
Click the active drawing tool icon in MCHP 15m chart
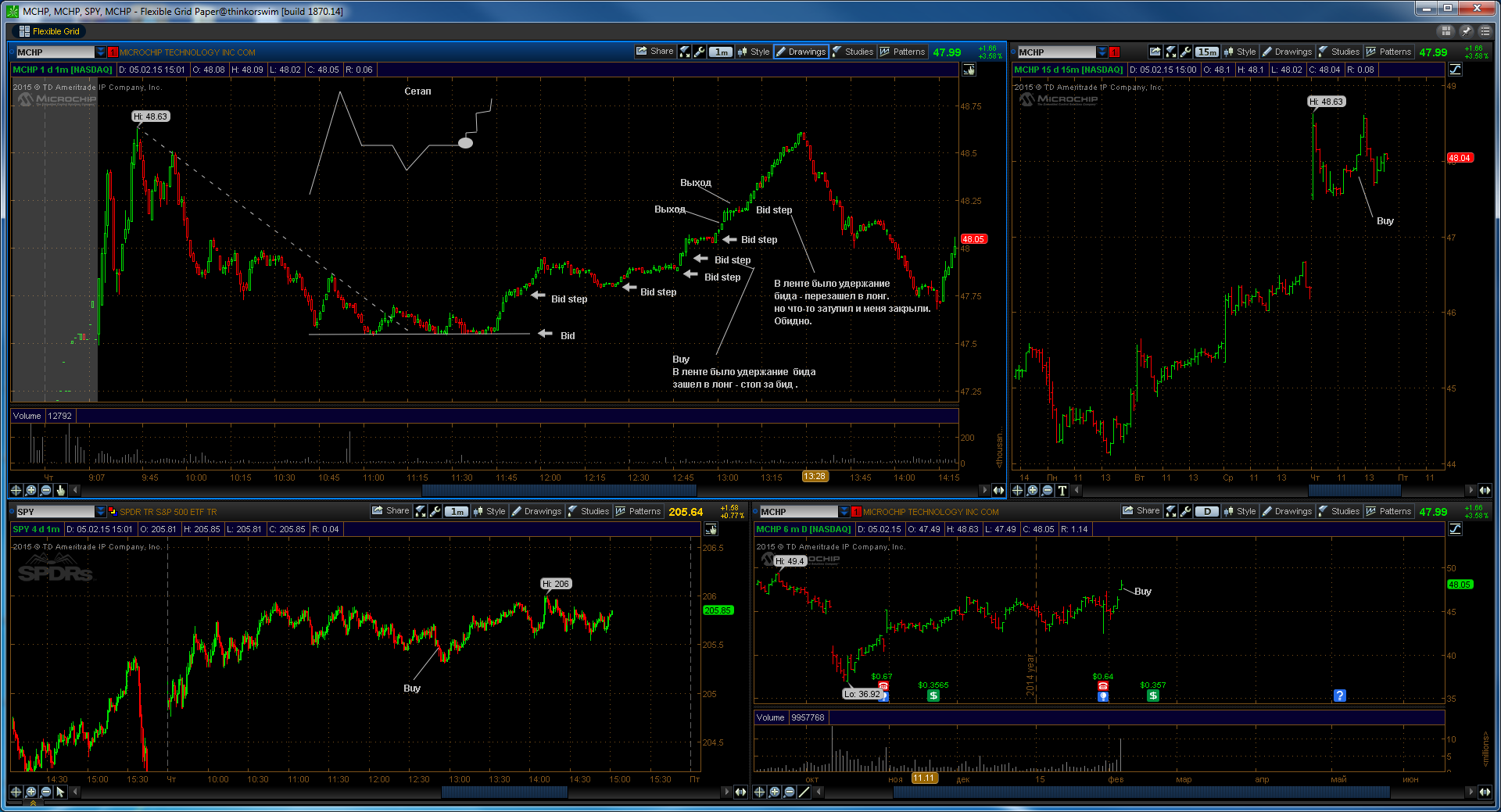click(1455, 70)
